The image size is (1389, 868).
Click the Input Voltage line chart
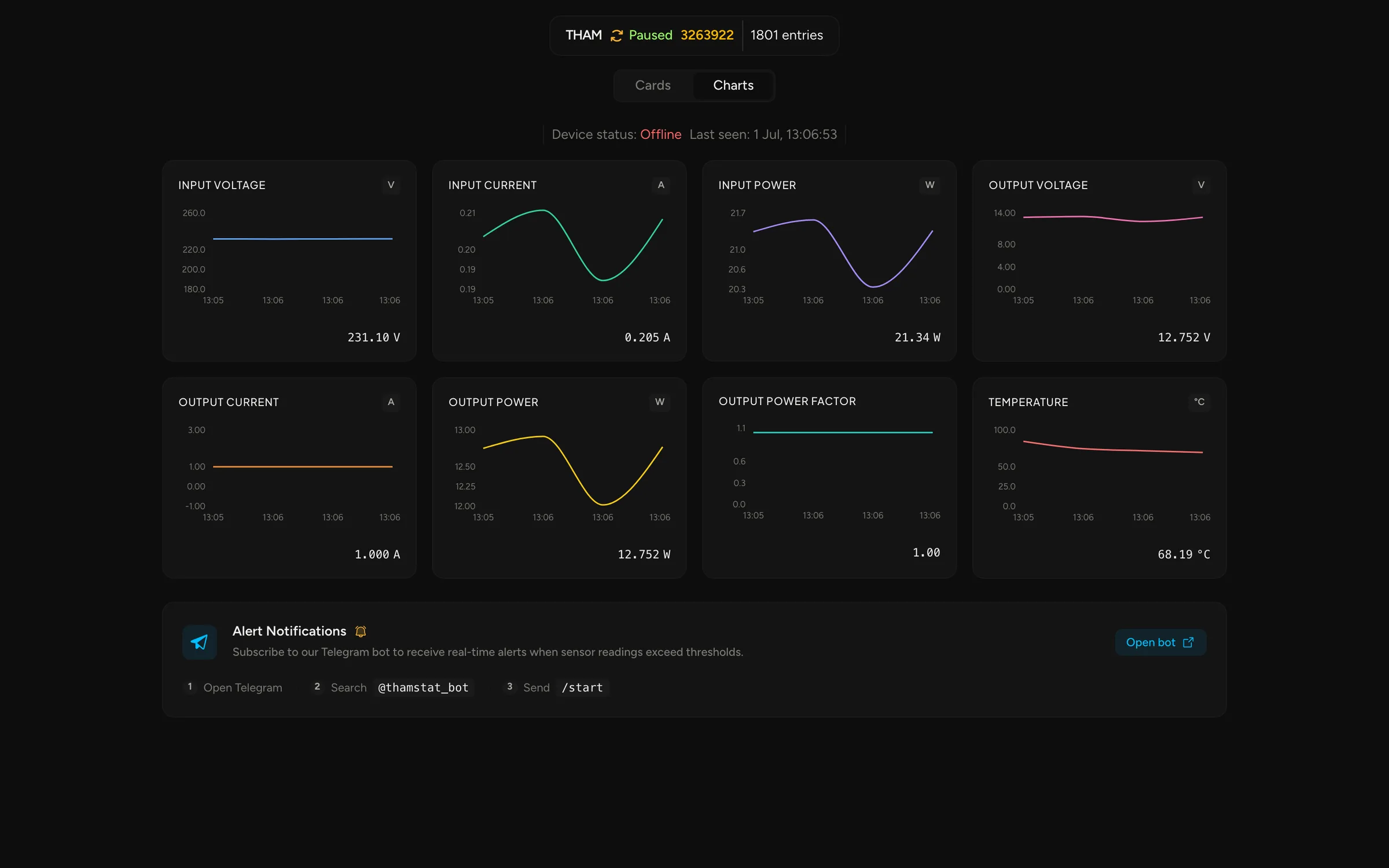(x=303, y=238)
